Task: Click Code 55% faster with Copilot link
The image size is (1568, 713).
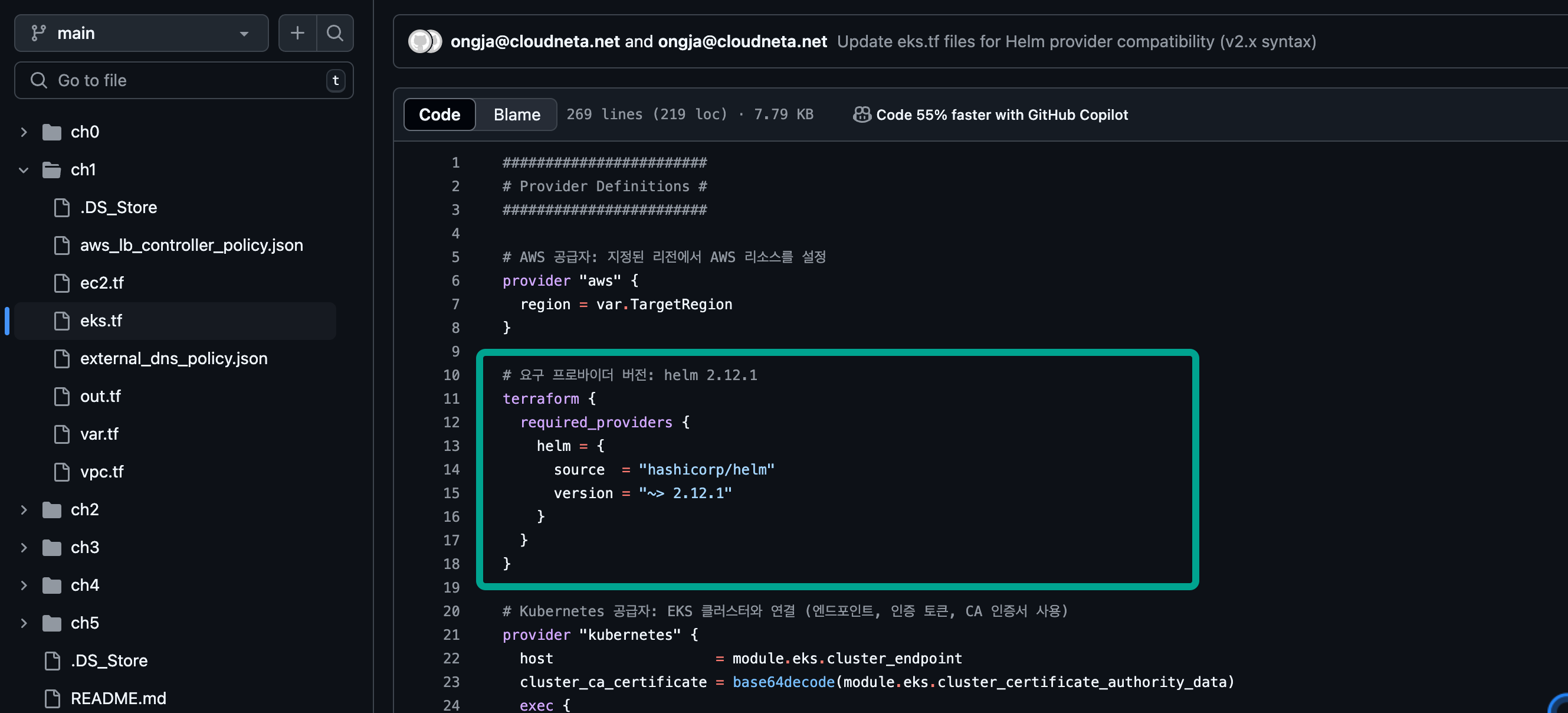Action: (x=1001, y=115)
